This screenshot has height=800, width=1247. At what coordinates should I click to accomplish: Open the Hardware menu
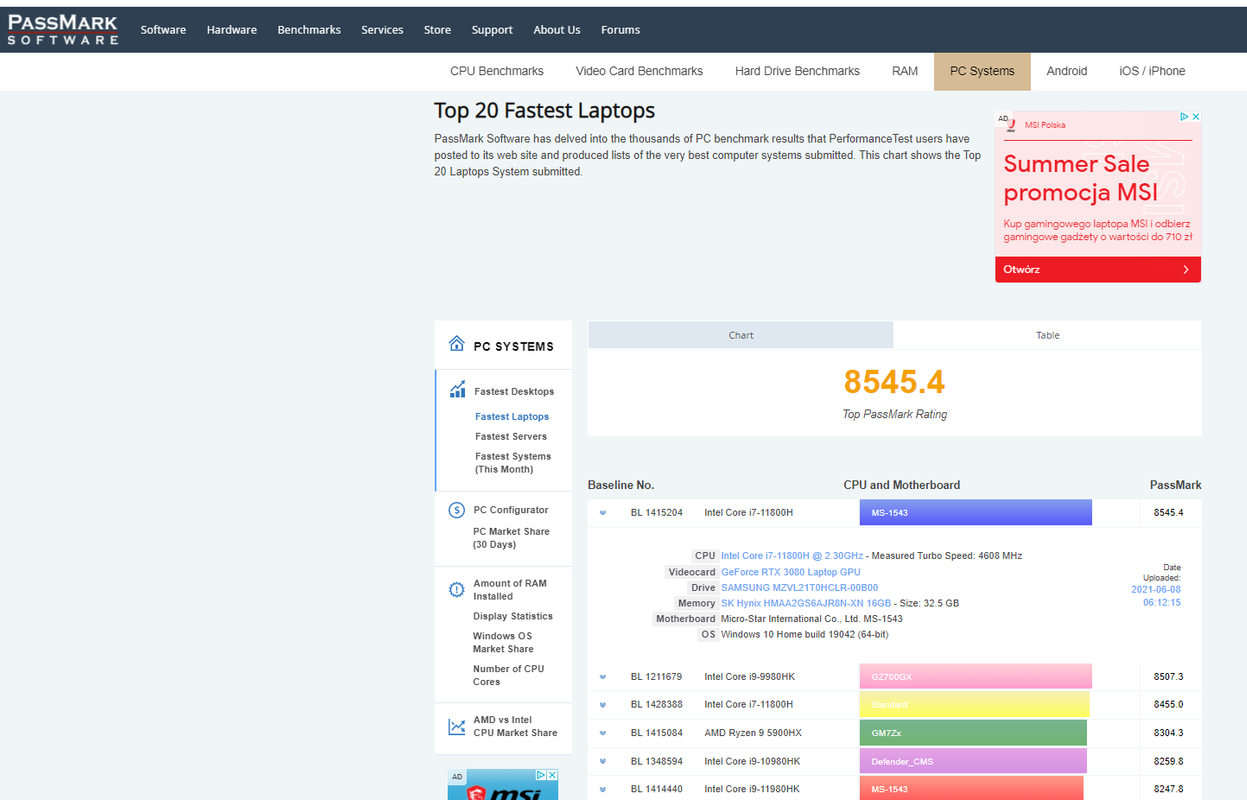click(232, 30)
